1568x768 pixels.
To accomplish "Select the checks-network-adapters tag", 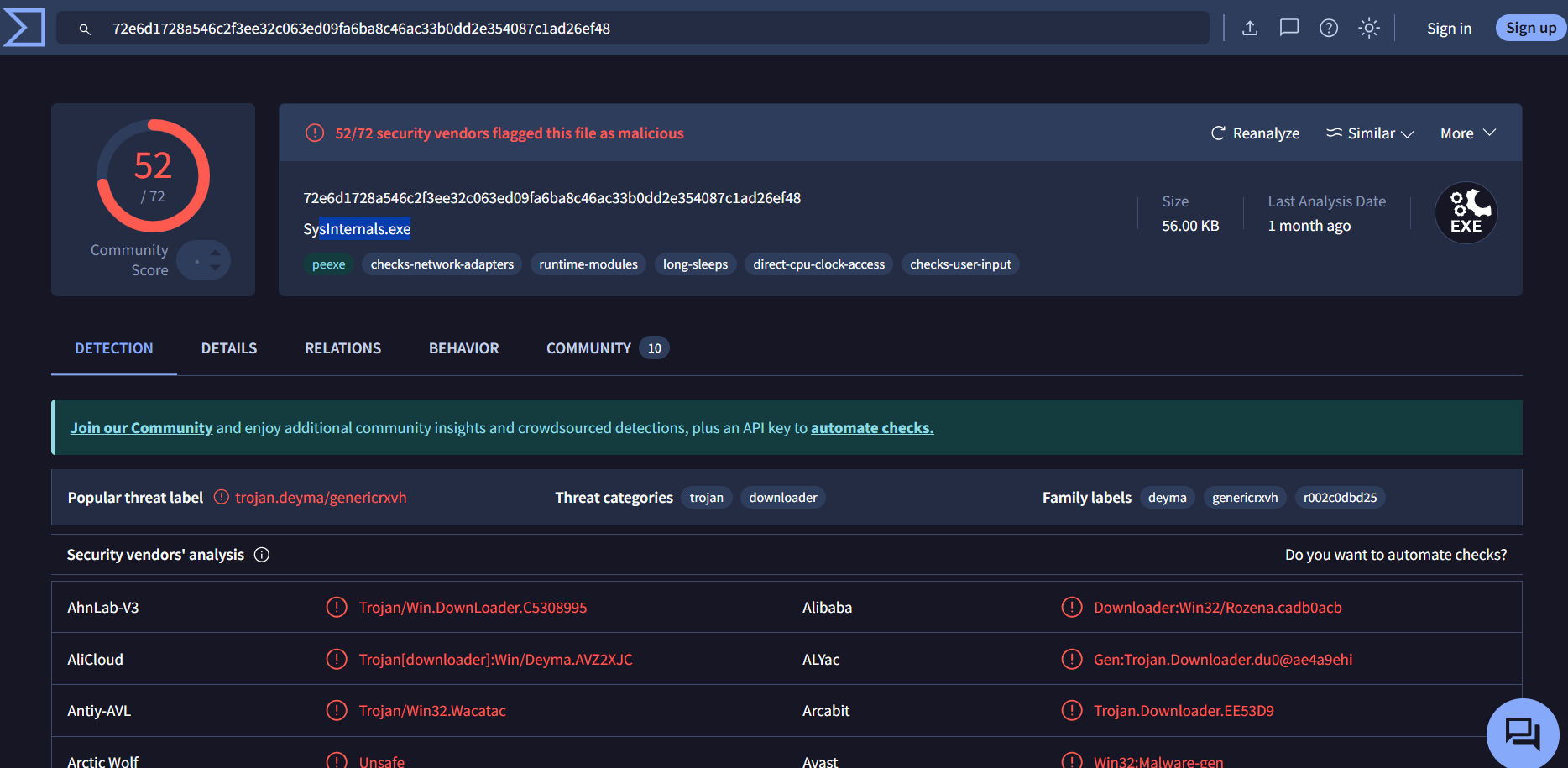I will [x=442, y=264].
